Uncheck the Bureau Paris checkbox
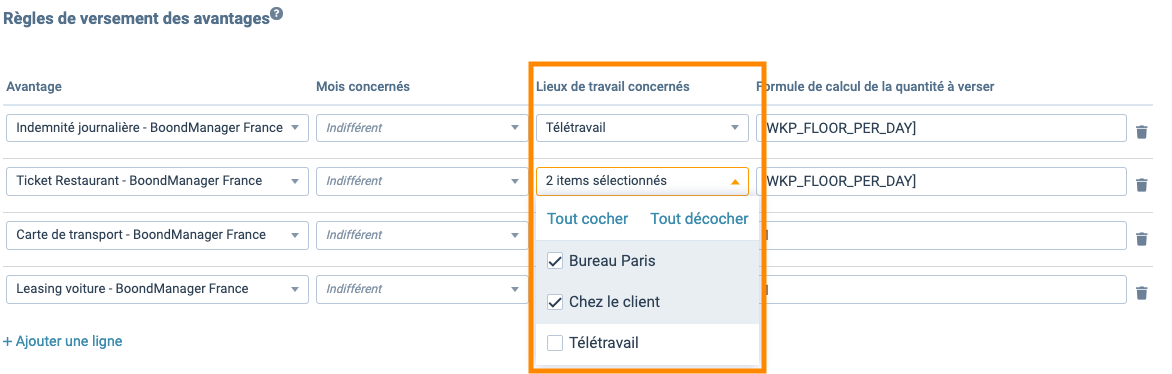The height and width of the screenshot is (374, 1172). pos(555,261)
